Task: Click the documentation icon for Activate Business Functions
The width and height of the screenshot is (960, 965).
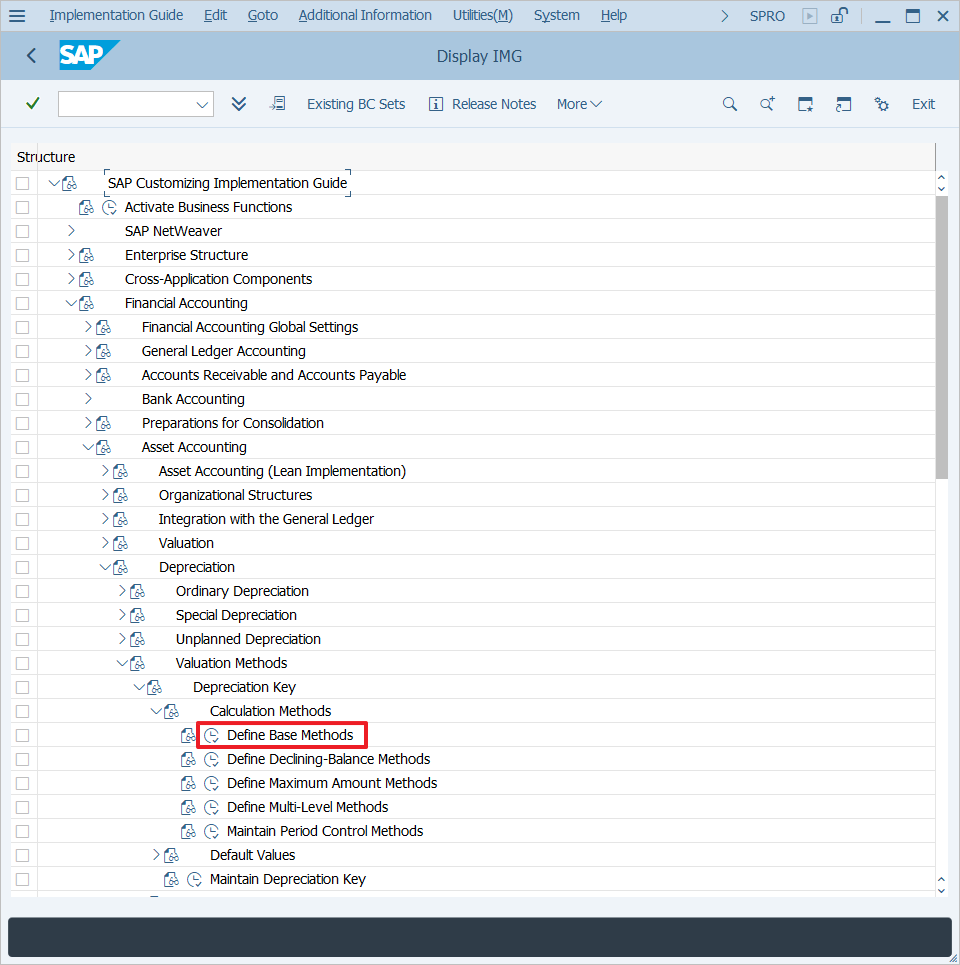Action: click(86, 207)
